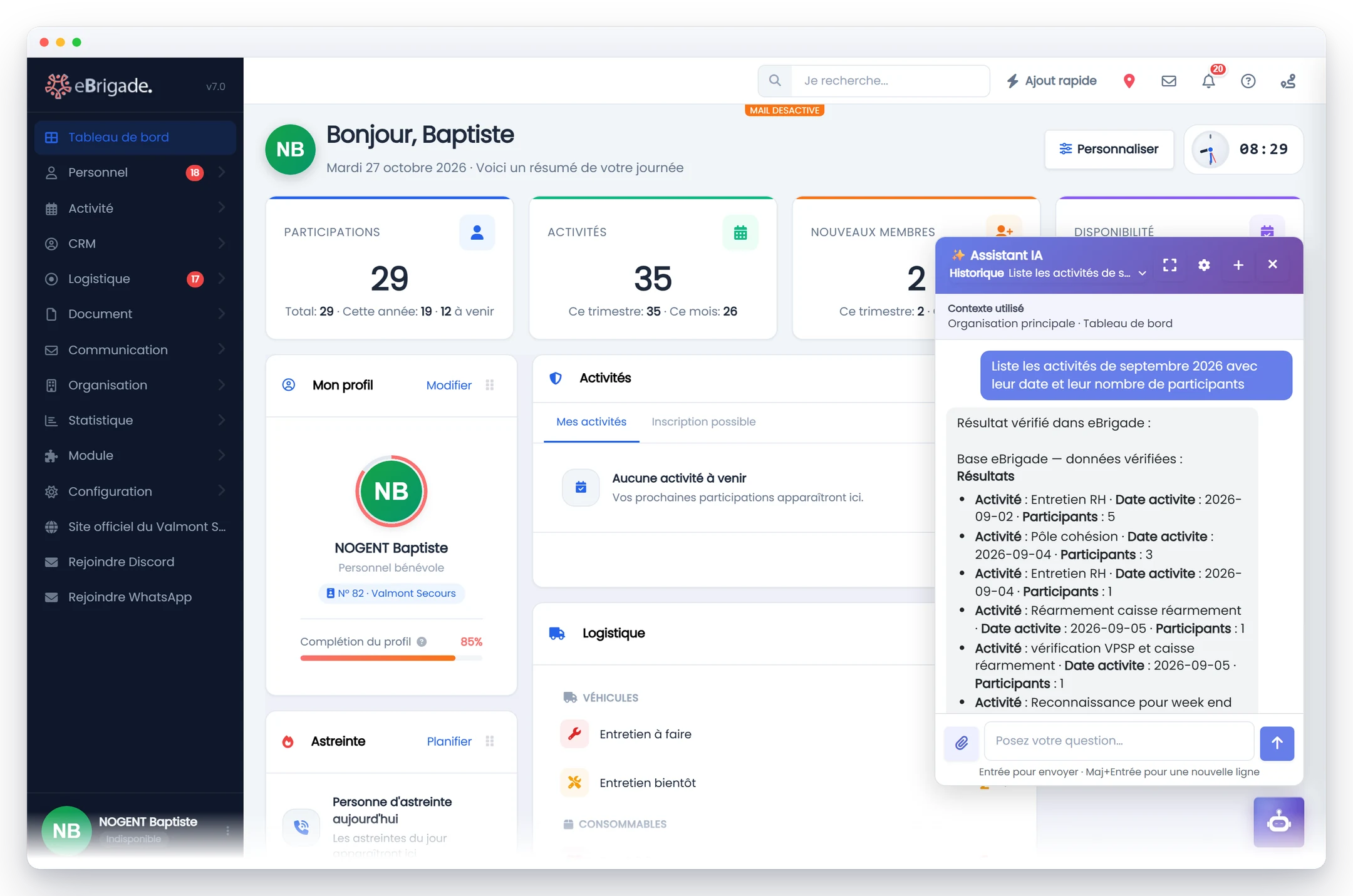This screenshot has height=896, width=1353.
Task: Click Modifier link on Mon profil
Action: point(448,385)
